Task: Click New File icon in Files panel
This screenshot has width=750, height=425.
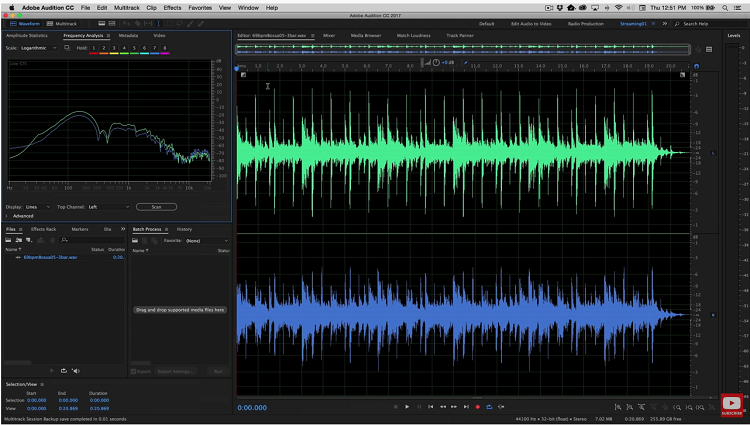Action: coord(29,240)
